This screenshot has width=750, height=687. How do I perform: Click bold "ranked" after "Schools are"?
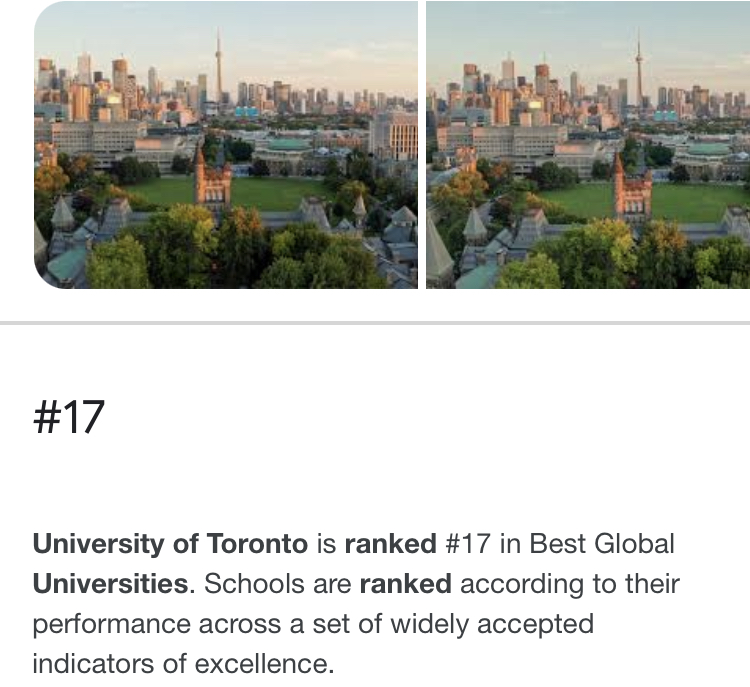tap(405, 583)
